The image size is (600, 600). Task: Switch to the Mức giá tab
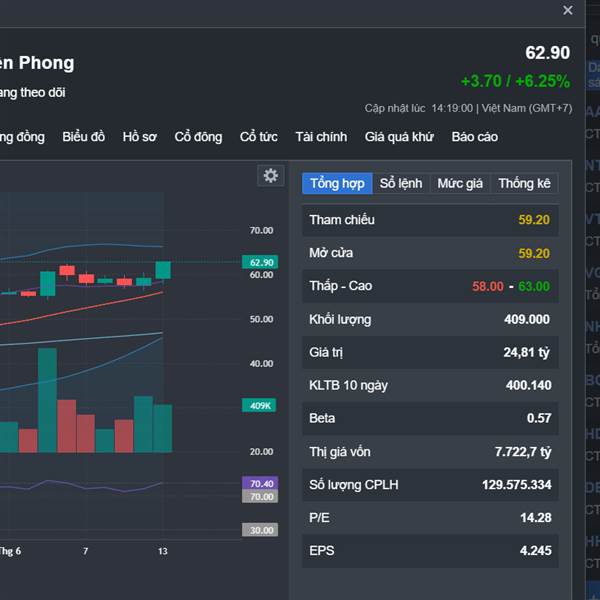coord(460,183)
